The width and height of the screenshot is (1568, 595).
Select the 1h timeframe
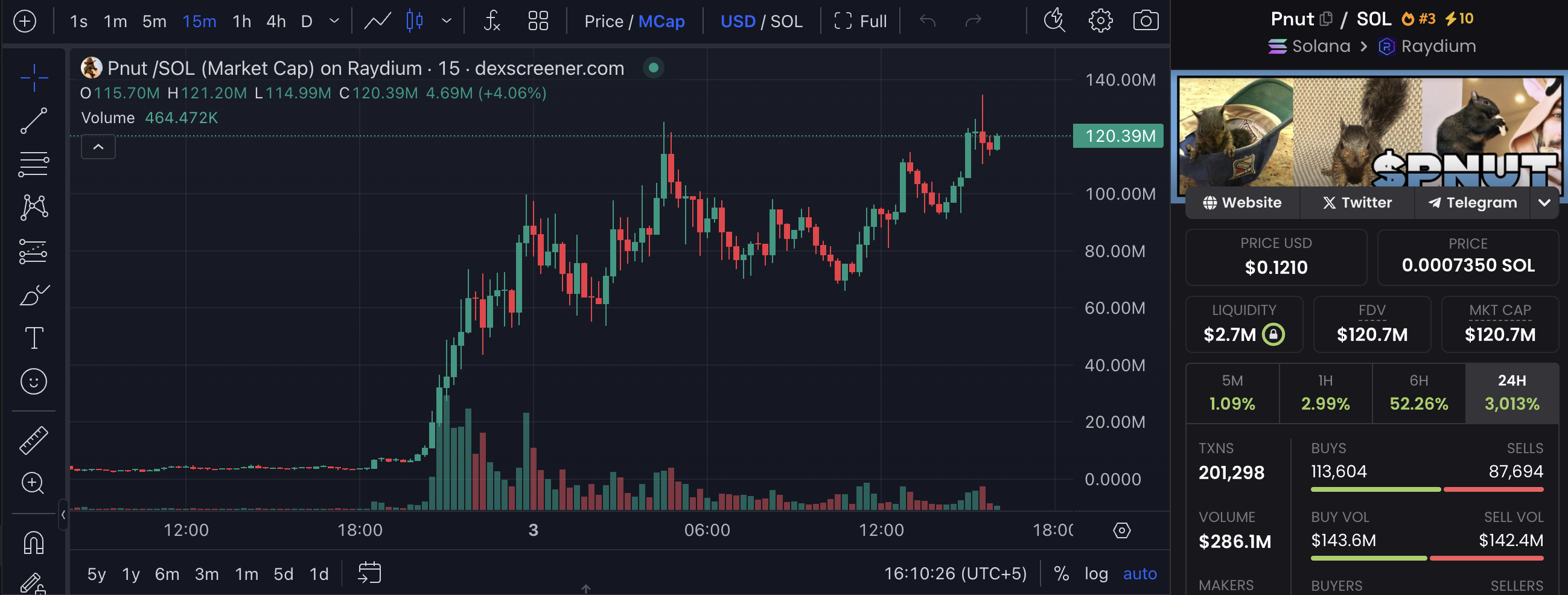coord(241,21)
